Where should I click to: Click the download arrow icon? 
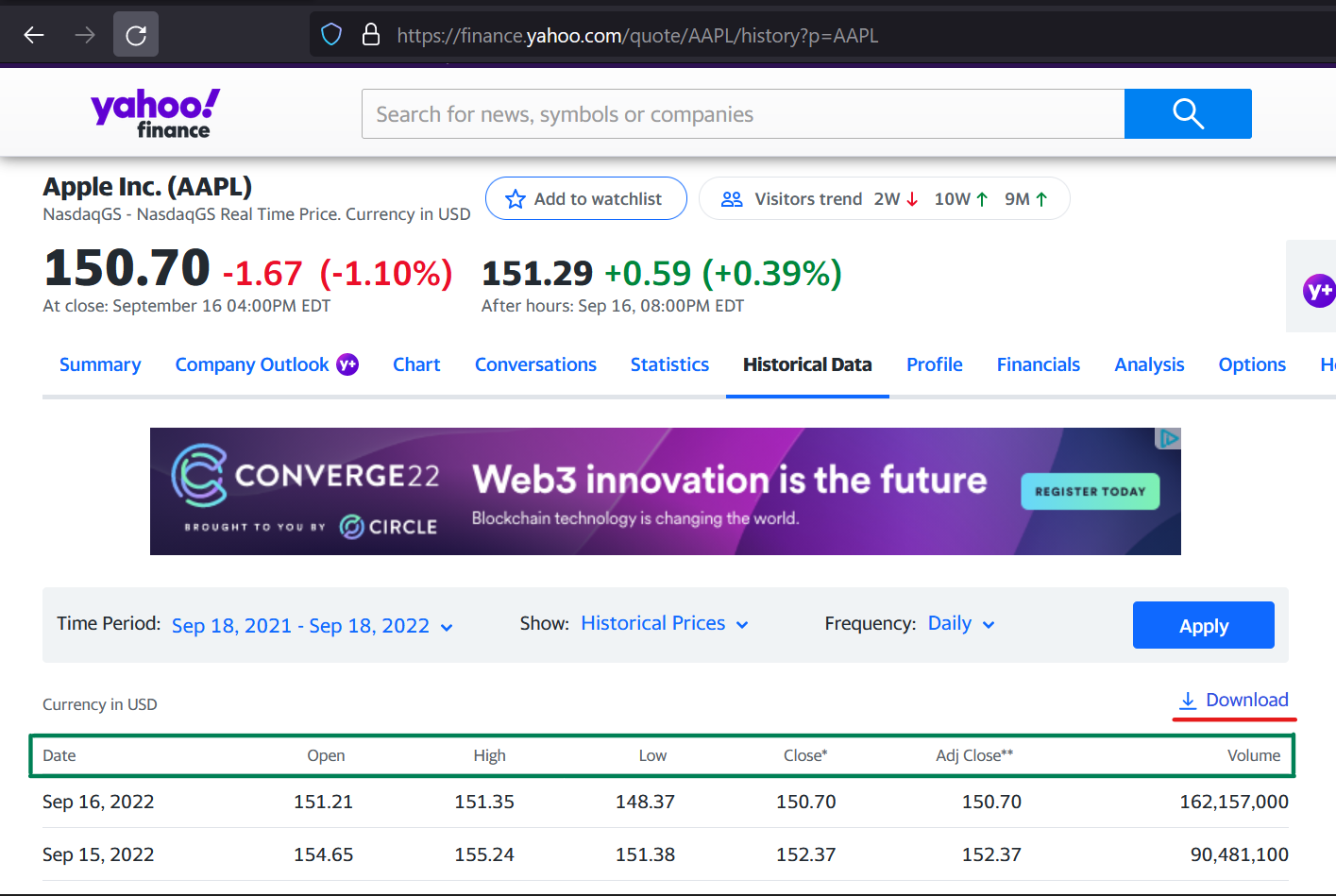coord(1188,701)
